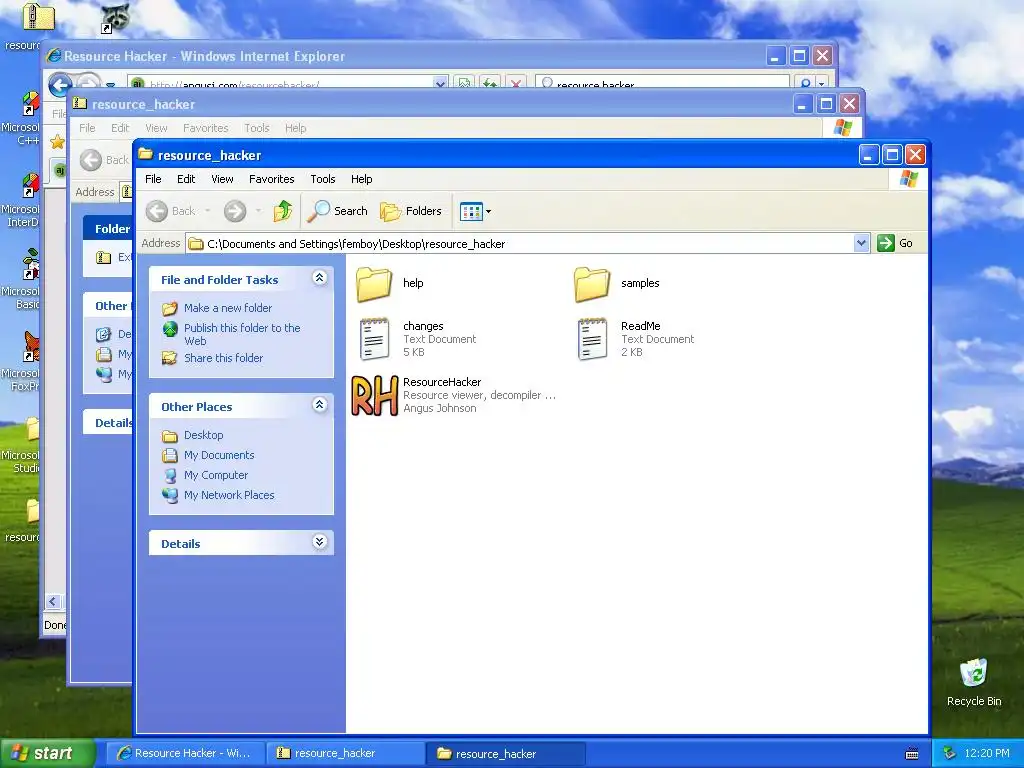Click Share this folder link
This screenshot has height=768, width=1024.
223,358
